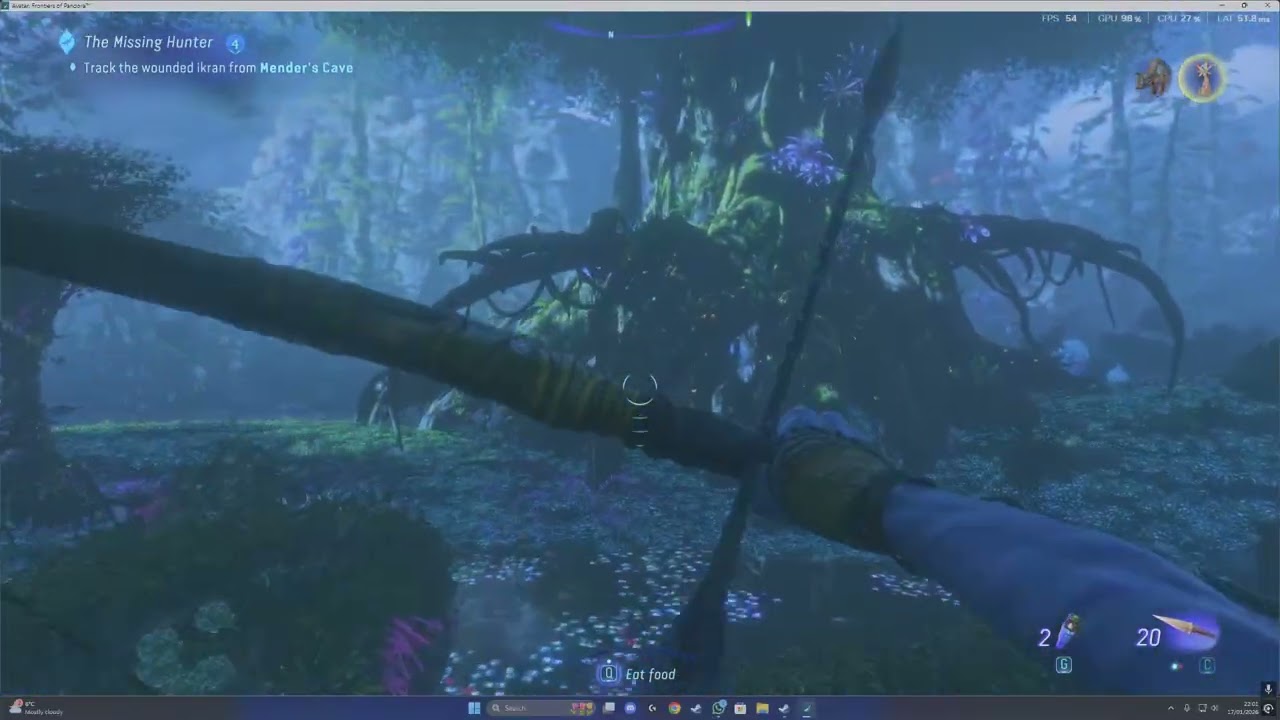Click the microphone icon in system tray

click(x=1187, y=708)
